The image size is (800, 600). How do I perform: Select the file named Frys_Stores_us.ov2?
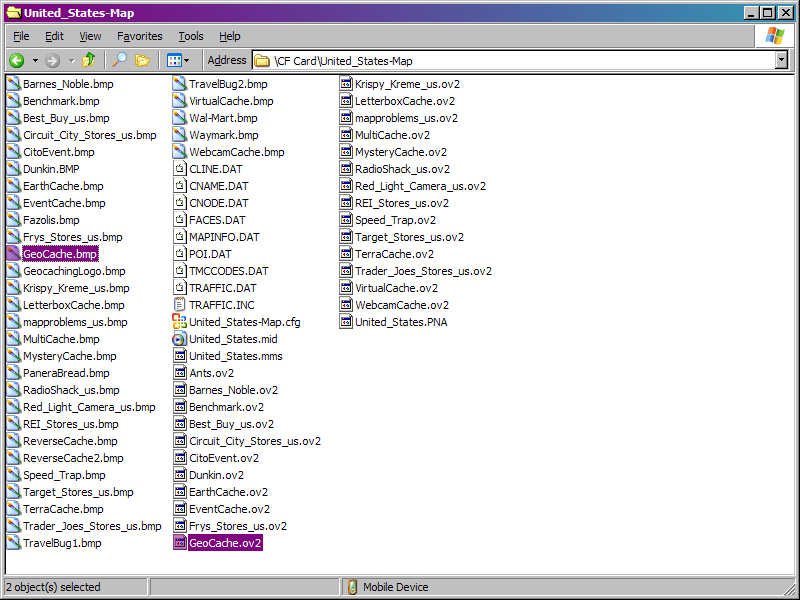click(x=238, y=527)
